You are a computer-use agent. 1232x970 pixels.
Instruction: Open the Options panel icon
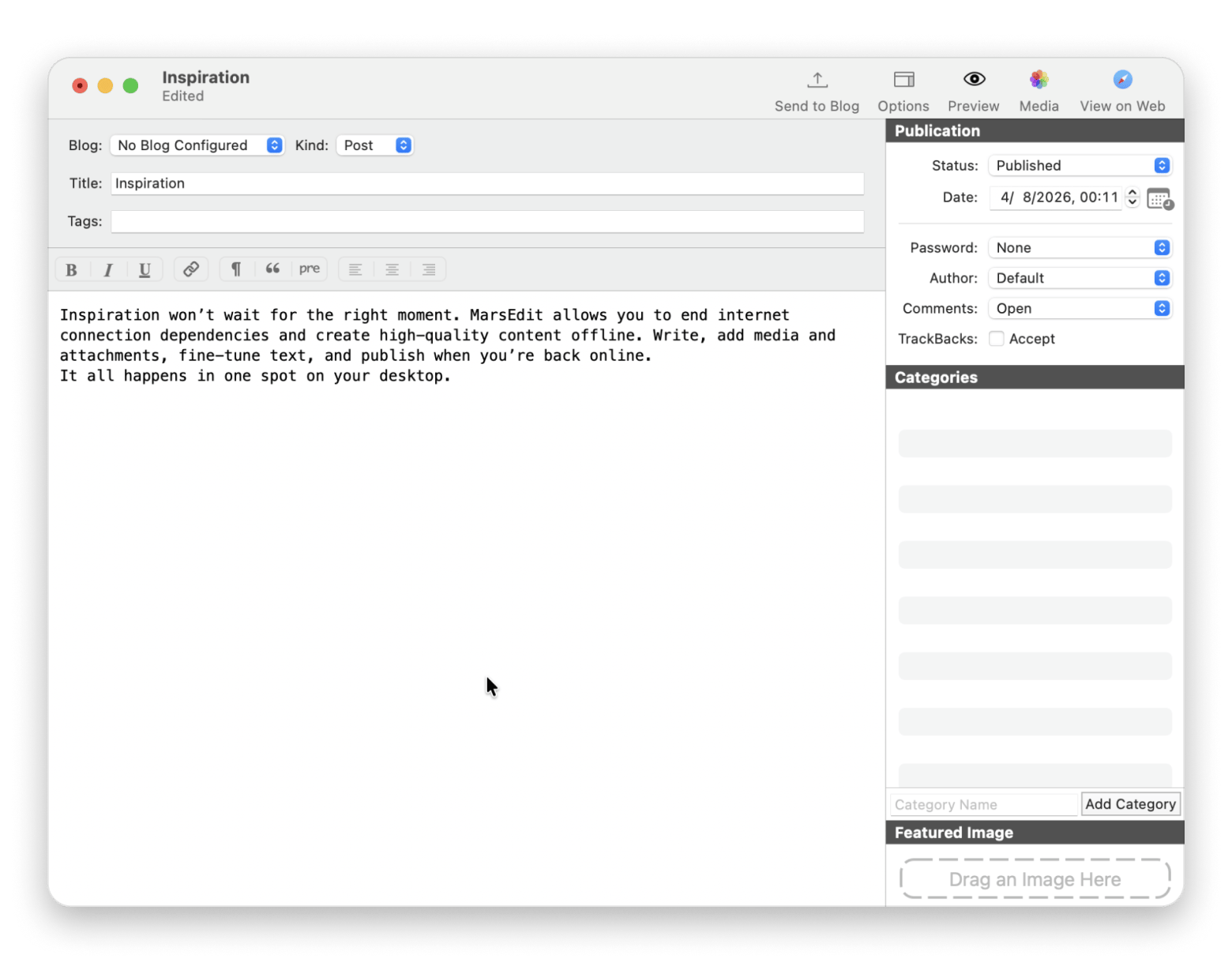(903, 80)
